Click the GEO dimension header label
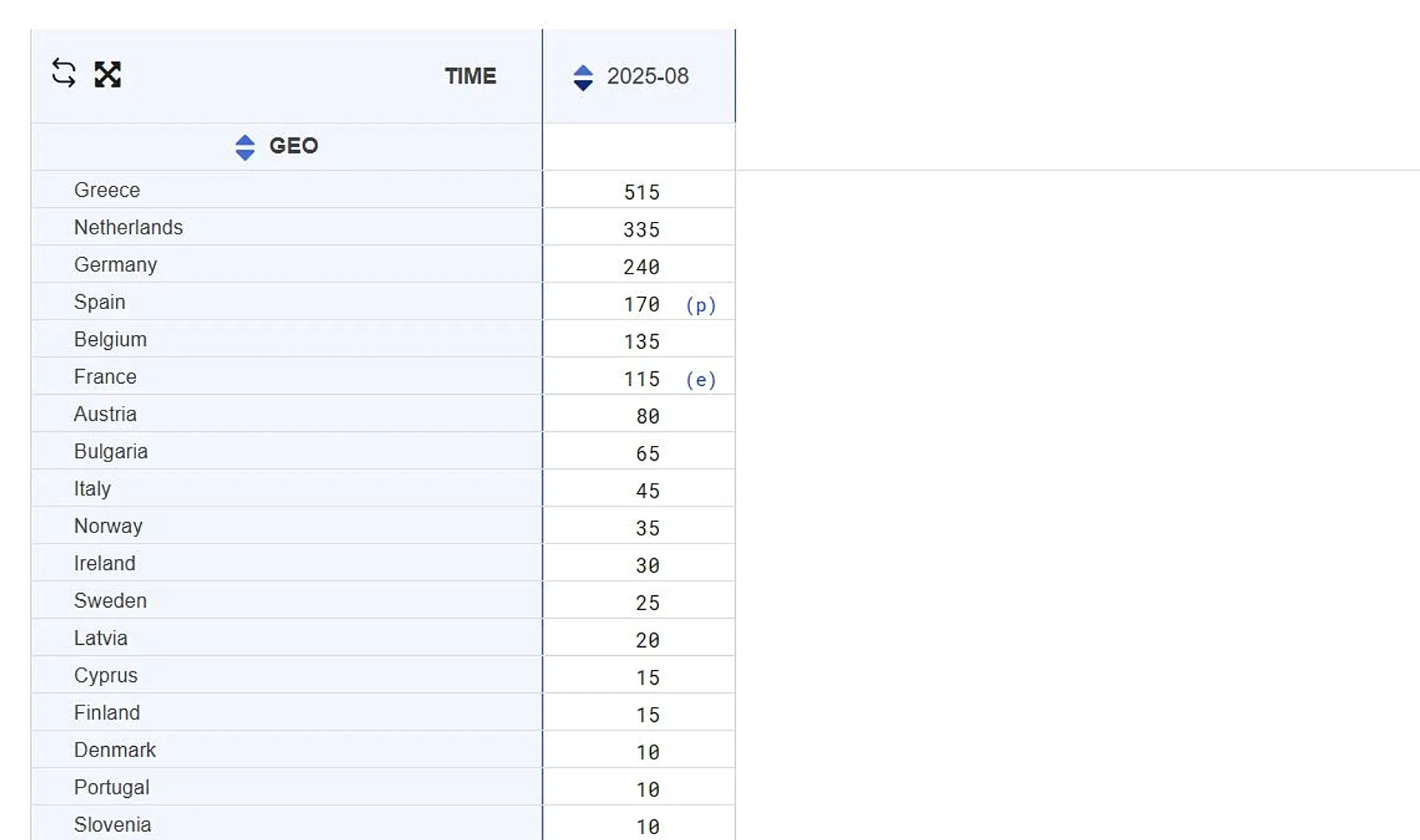Image resolution: width=1420 pixels, height=840 pixels. click(x=294, y=146)
